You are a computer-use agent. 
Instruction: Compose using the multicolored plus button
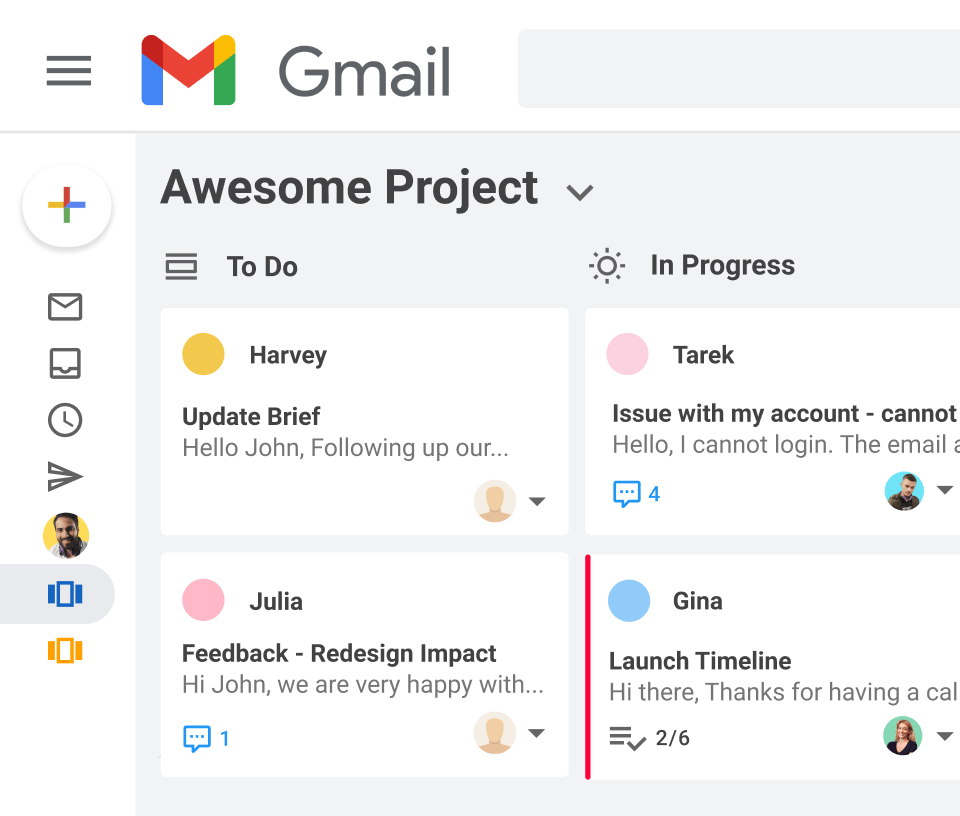pos(66,205)
